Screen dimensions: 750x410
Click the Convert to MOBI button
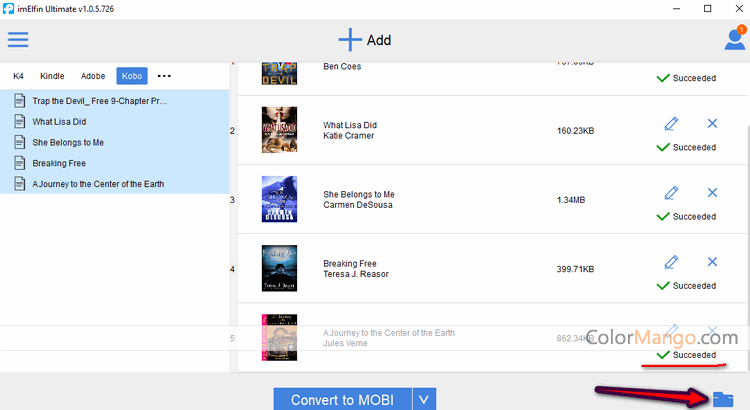pyautogui.click(x=342, y=400)
